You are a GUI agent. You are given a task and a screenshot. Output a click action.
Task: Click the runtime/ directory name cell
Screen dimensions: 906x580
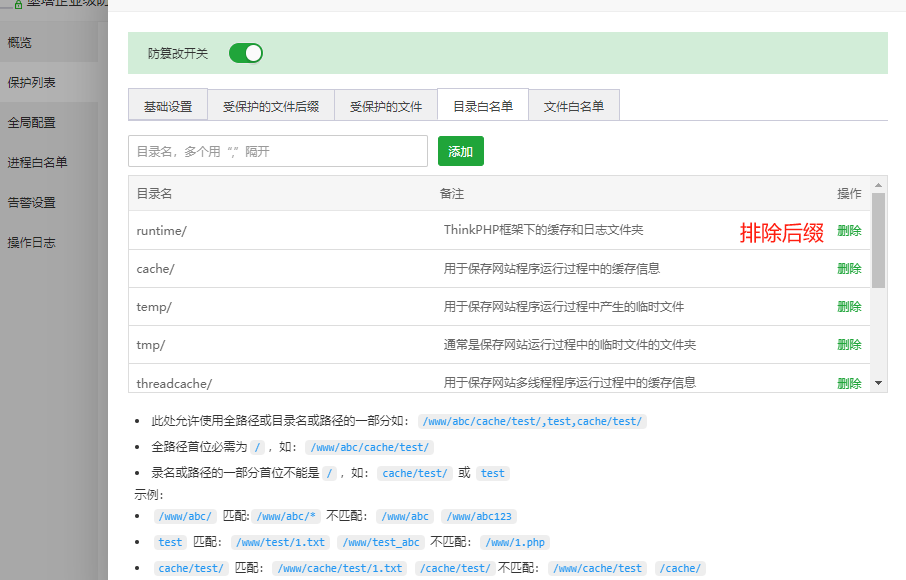161,230
